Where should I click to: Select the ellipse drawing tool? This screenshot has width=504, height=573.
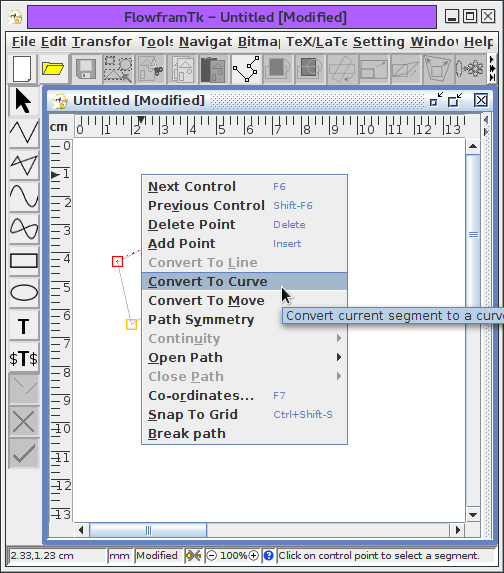tap(23, 293)
